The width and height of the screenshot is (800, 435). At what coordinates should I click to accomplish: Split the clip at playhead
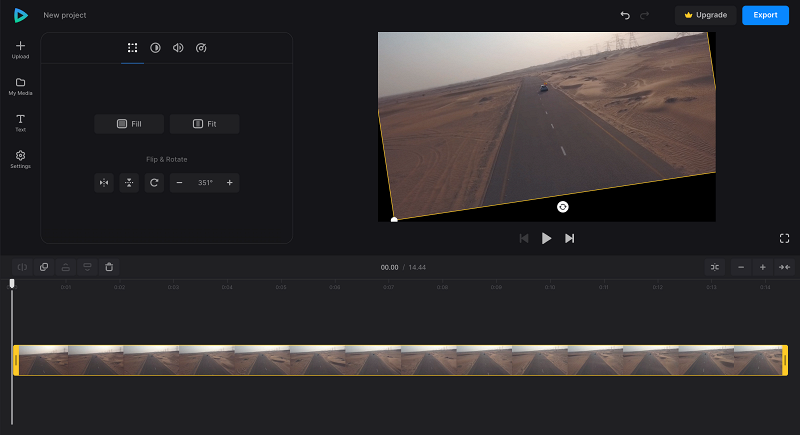[22, 267]
